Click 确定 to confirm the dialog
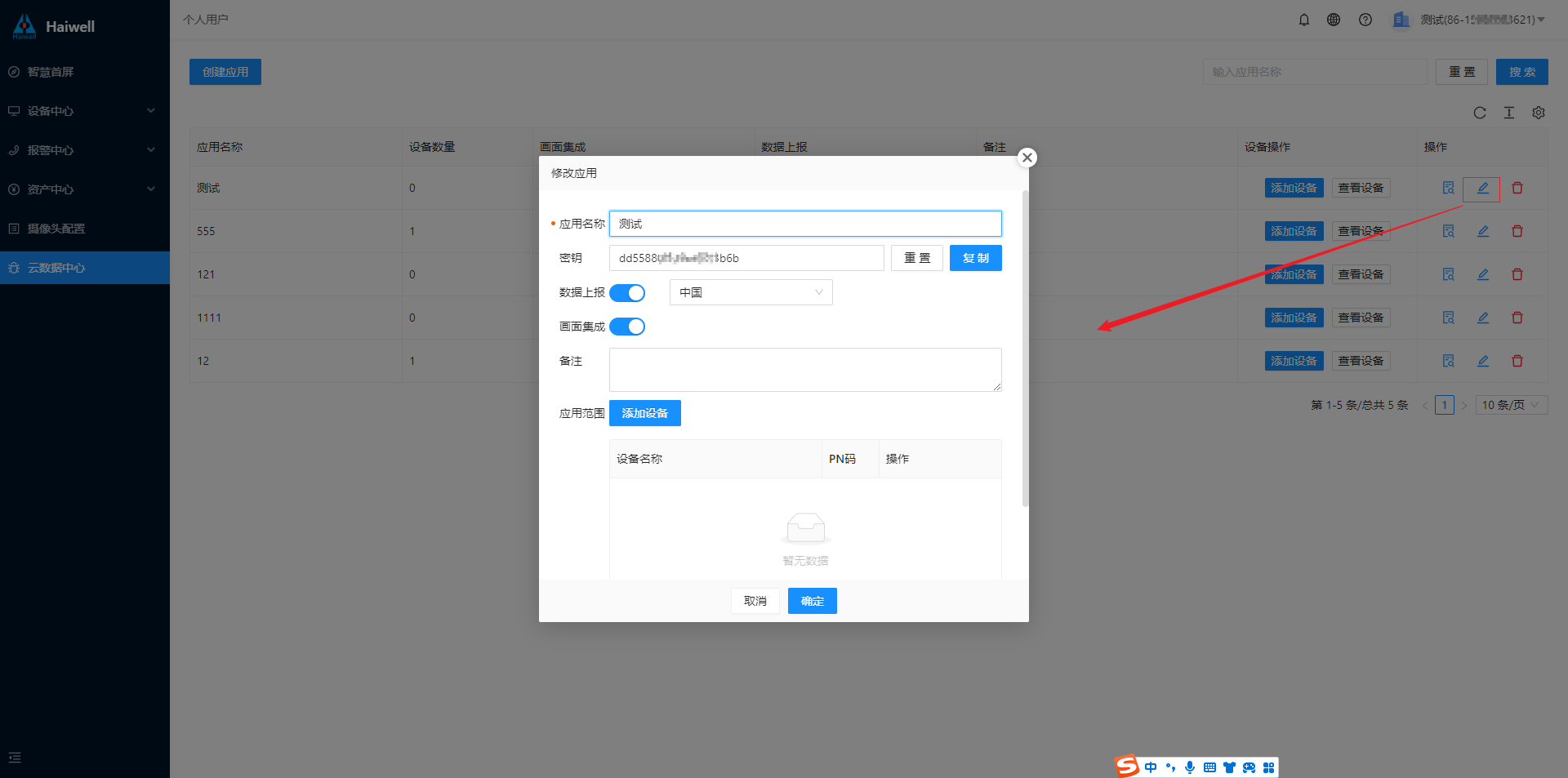The height and width of the screenshot is (778, 1568). click(x=813, y=601)
